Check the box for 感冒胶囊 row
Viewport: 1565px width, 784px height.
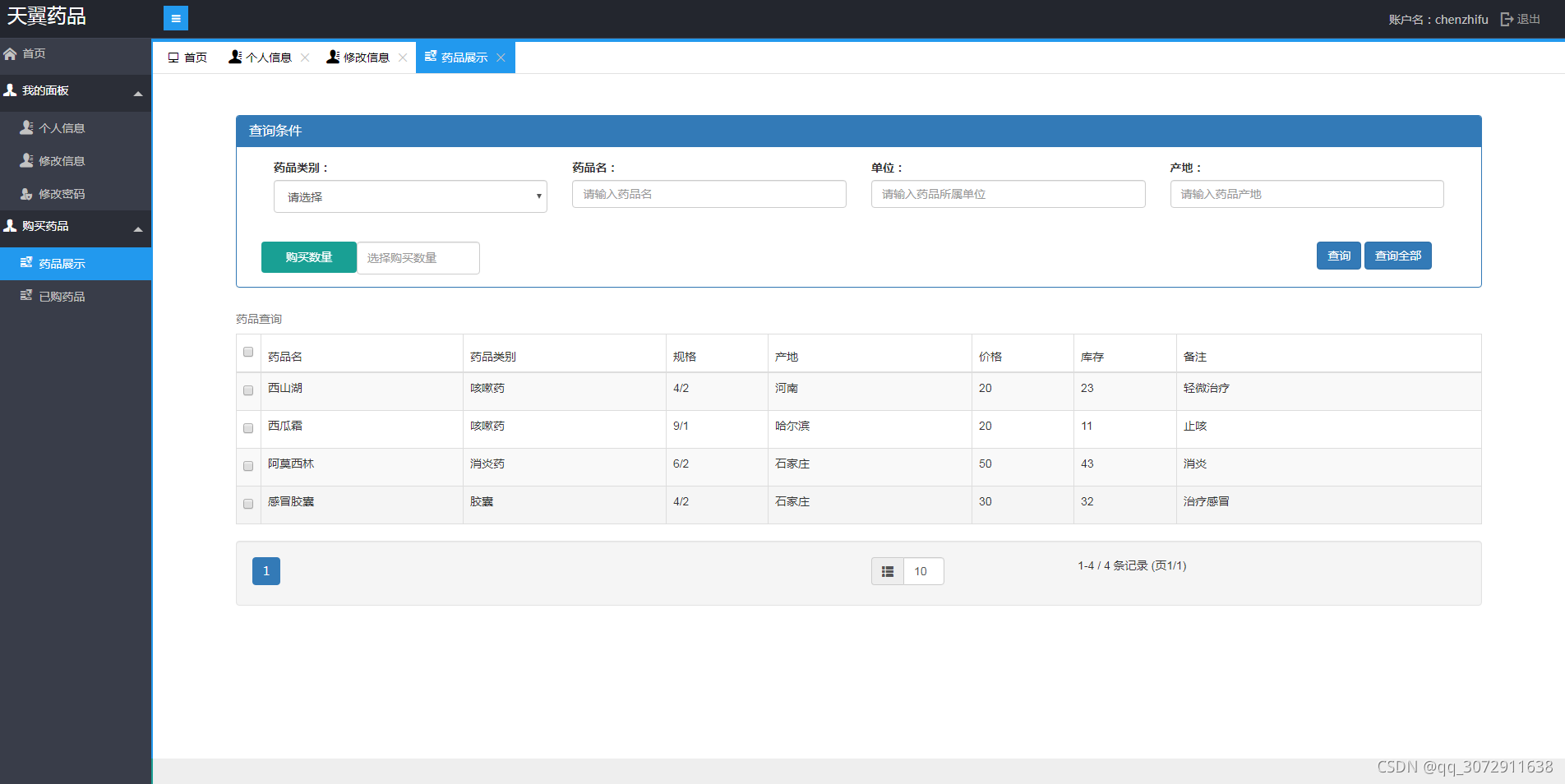248,504
